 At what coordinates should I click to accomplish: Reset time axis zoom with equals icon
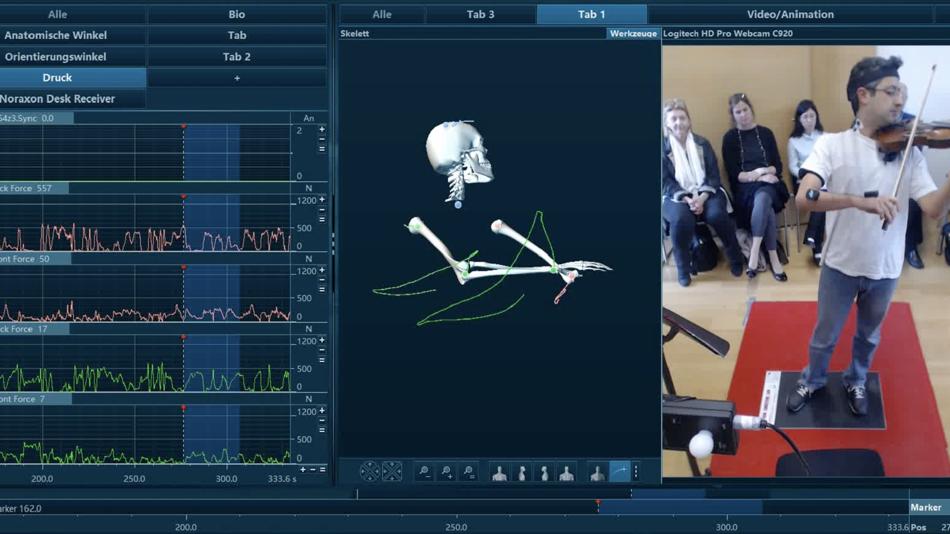click(322, 470)
